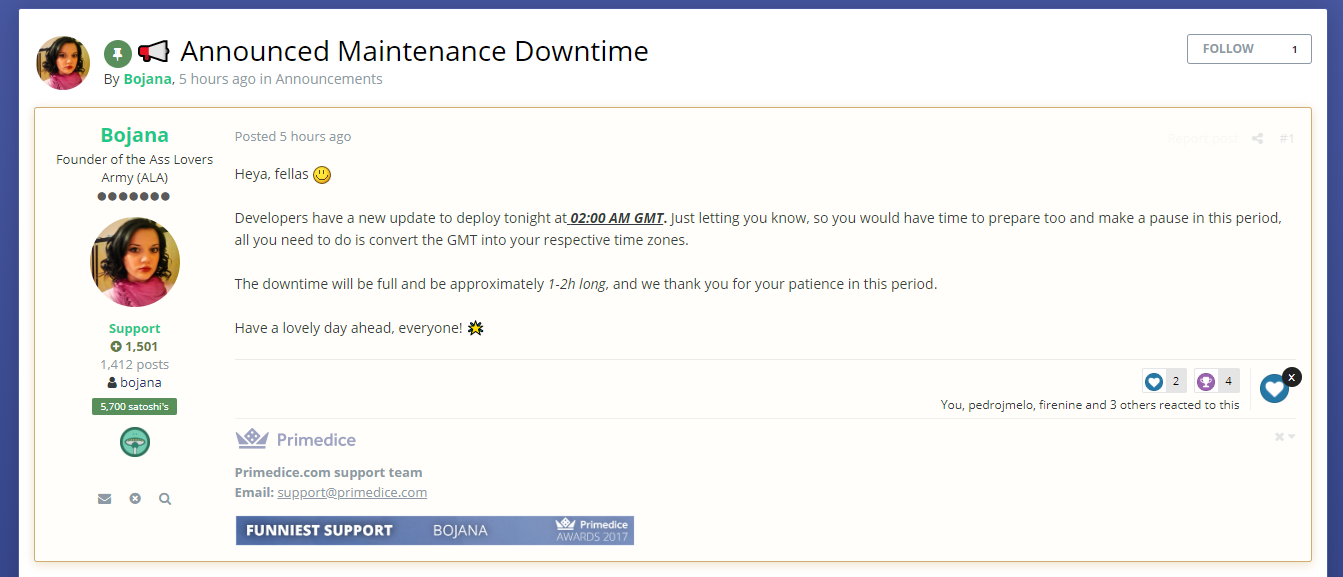This screenshot has height=577, width=1343.
Task: Click the green Support group label
Action: tap(135, 329)
